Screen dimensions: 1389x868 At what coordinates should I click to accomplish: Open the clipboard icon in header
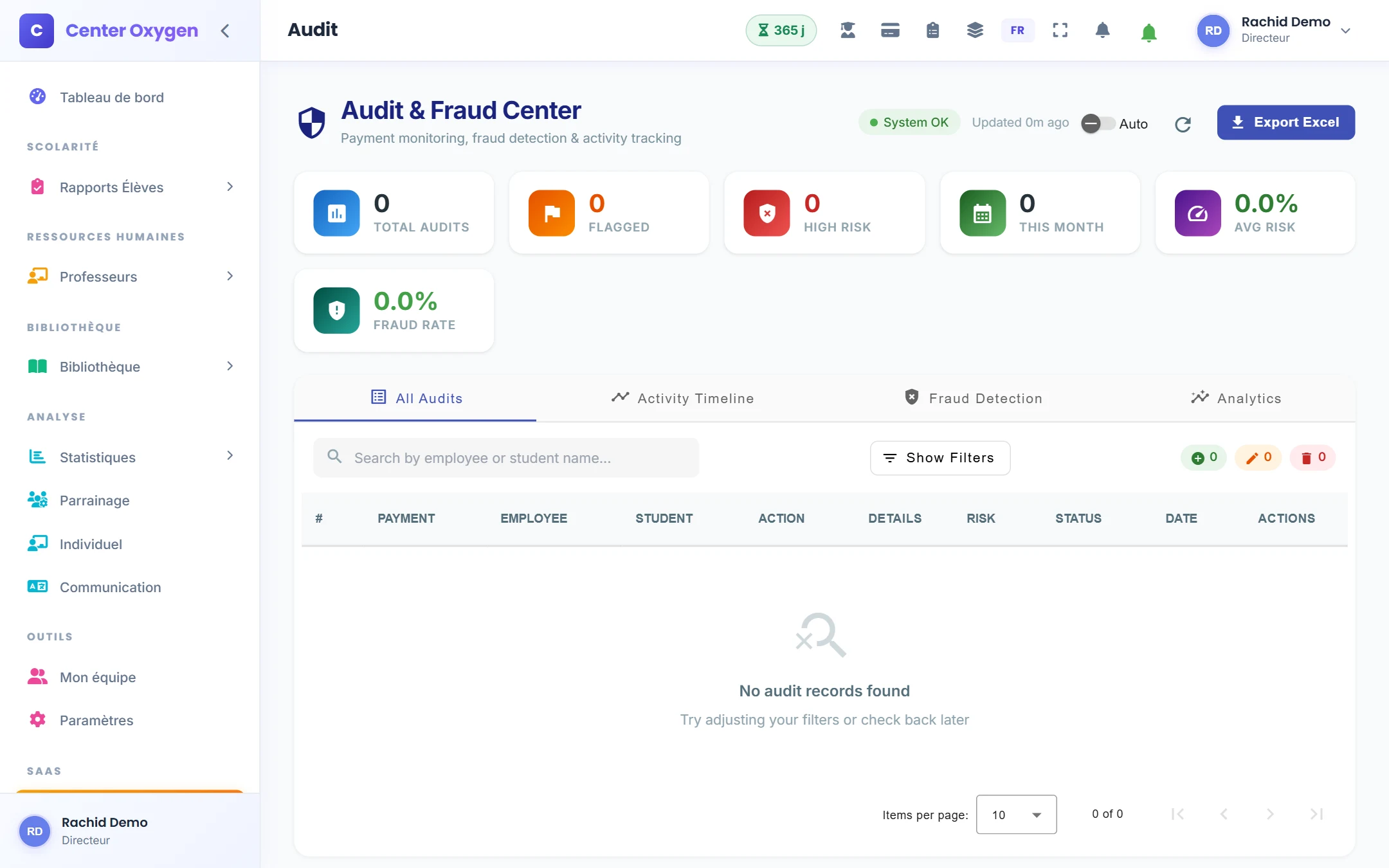[x=932, y=30]
